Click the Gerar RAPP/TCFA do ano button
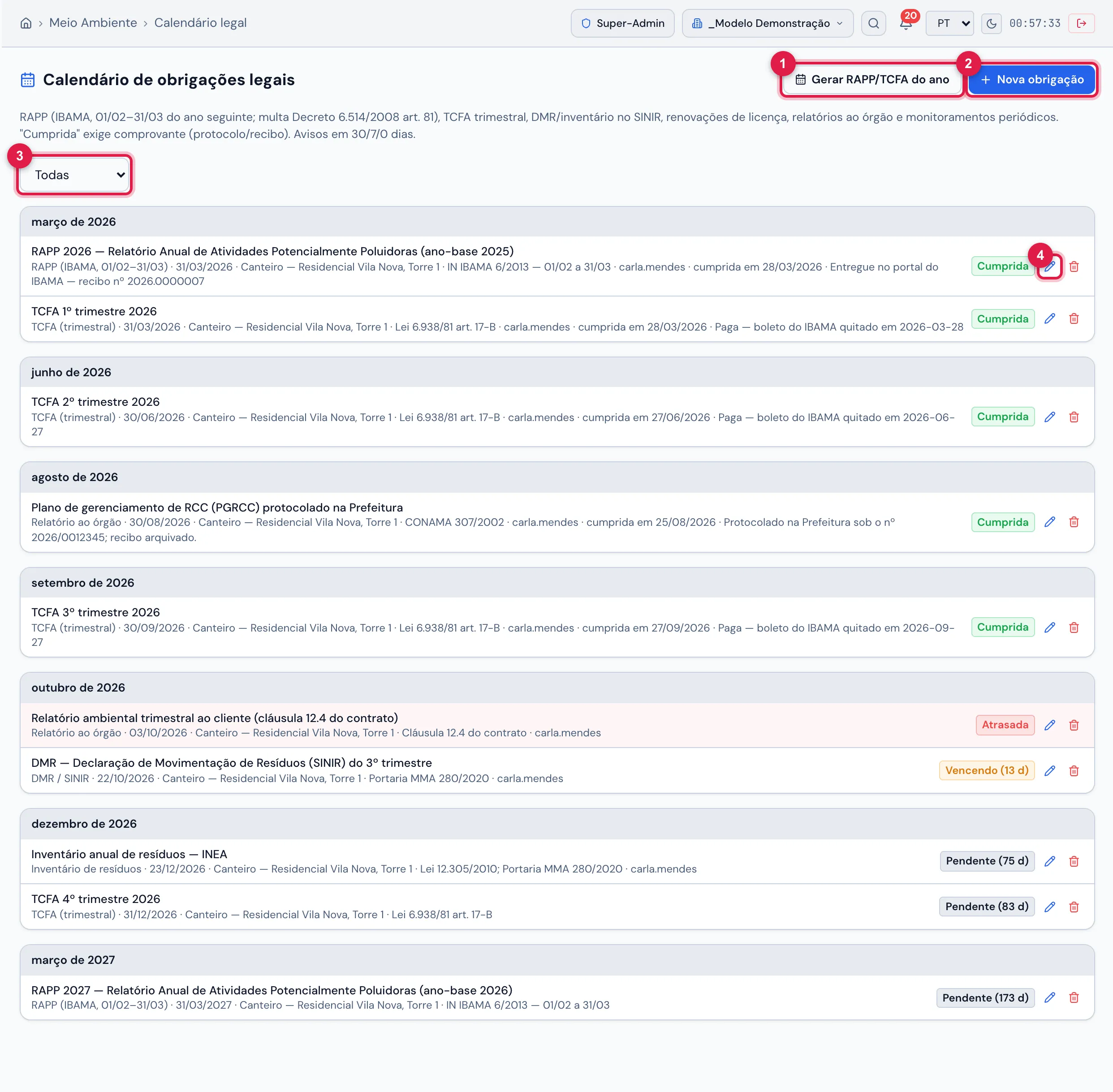The image size is (1113, 1092). tap(872, 80)
